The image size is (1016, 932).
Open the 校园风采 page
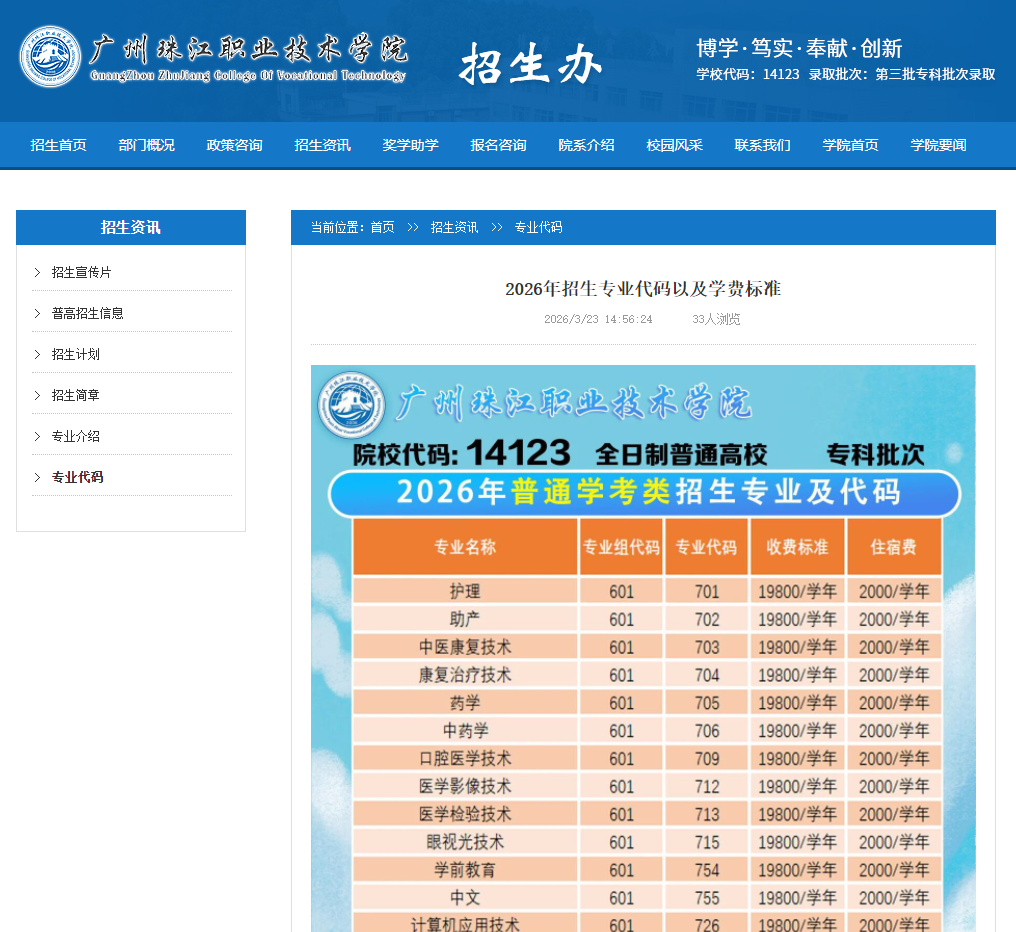point(674,145)
